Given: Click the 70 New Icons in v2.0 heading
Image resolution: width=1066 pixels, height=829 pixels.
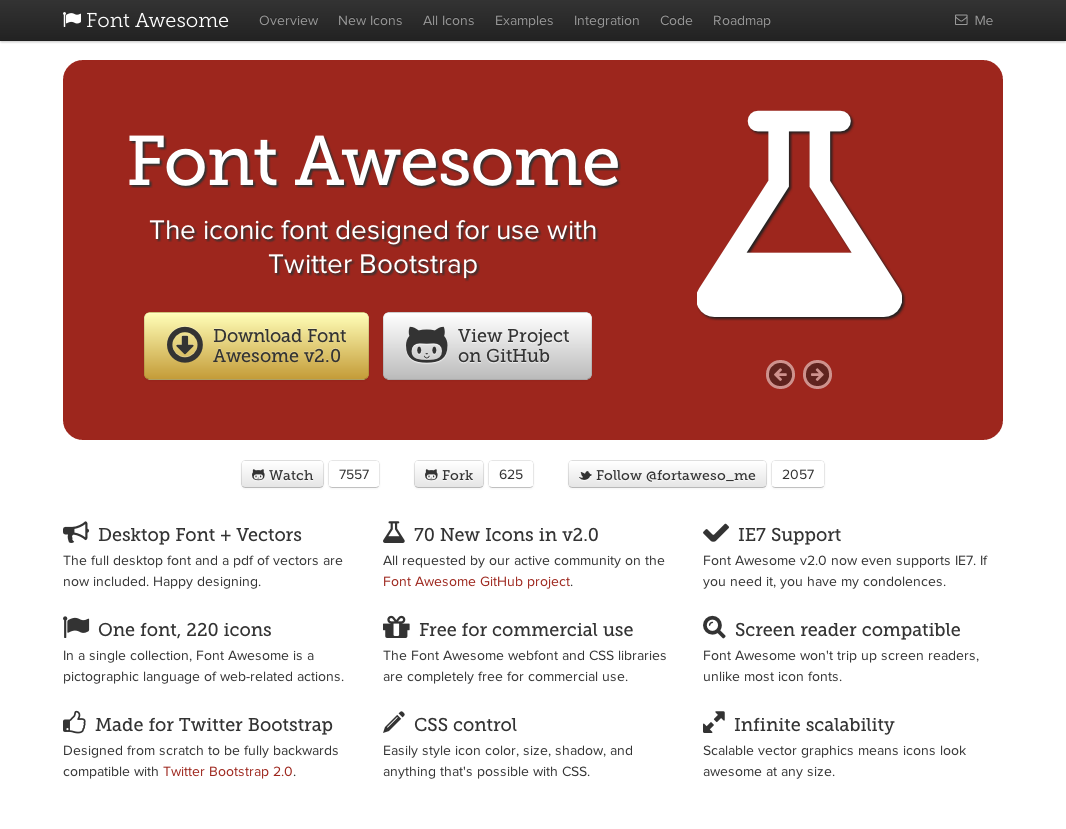Looking at the screenshot, I should point(506,535).
